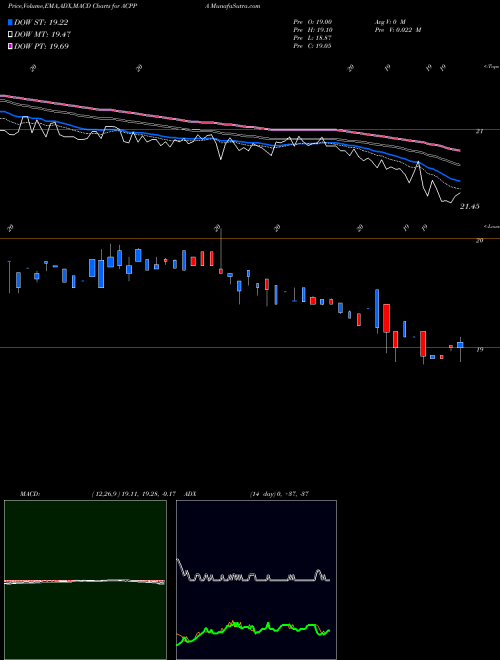Viewport: 500px width, 660px height.
Task: Click the 'Pre C: 19.05' value
Action: 312,46
